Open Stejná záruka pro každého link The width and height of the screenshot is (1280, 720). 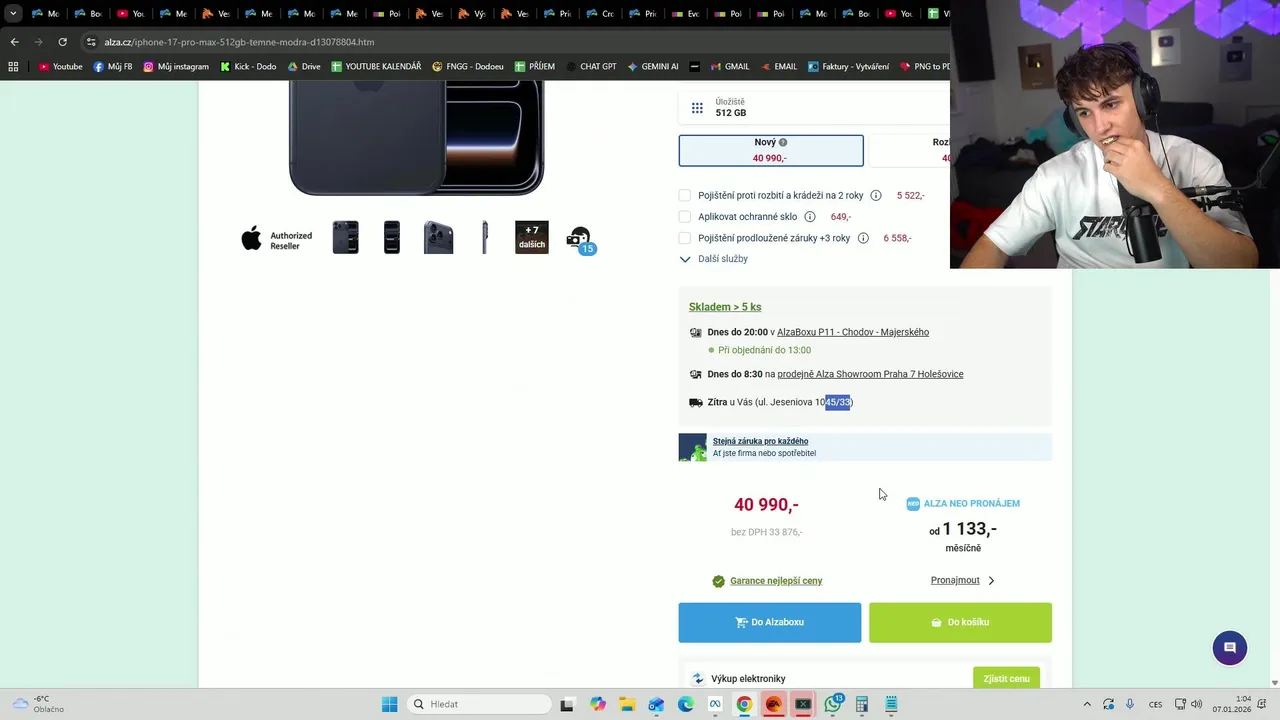[x=760, y=441]
